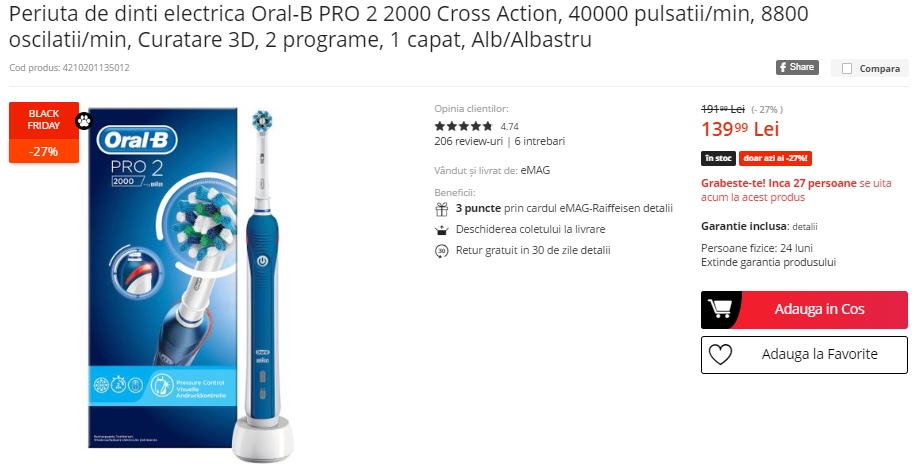Click Extinde garantia produsului link

[x=768, y=262]
